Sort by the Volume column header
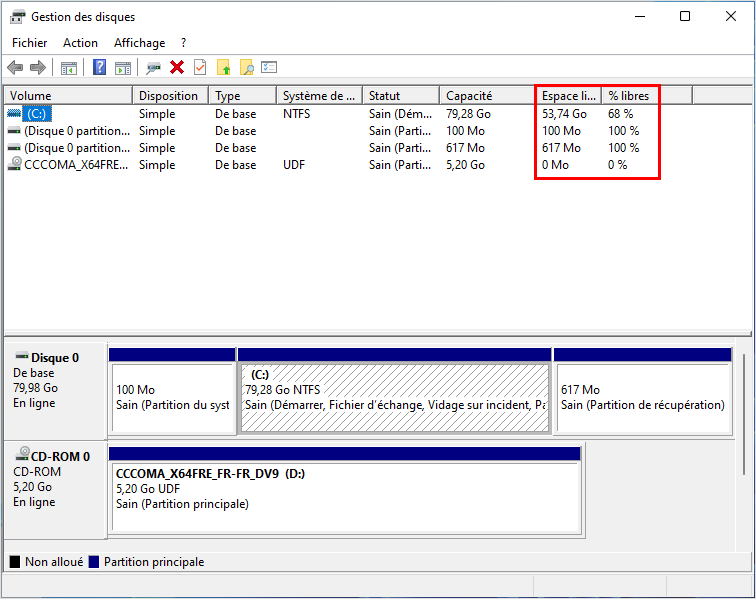756x599 pixels. point(68,95)
